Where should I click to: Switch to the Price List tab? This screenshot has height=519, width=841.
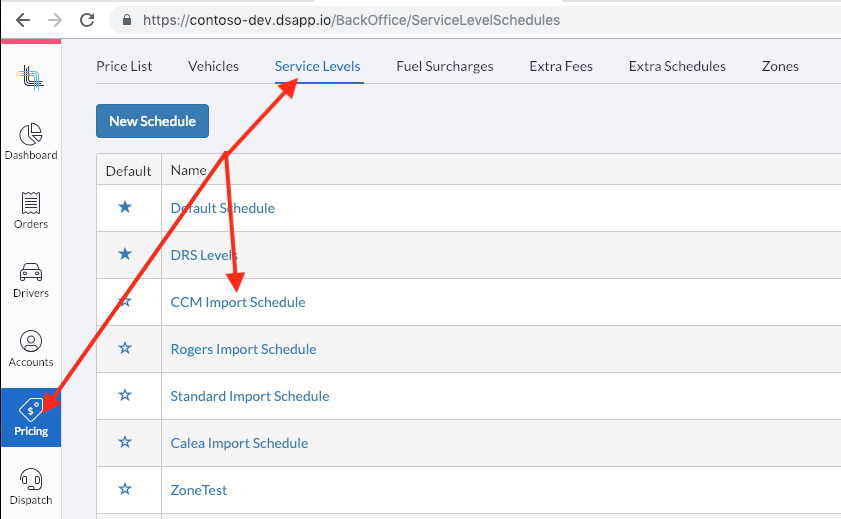124,66
